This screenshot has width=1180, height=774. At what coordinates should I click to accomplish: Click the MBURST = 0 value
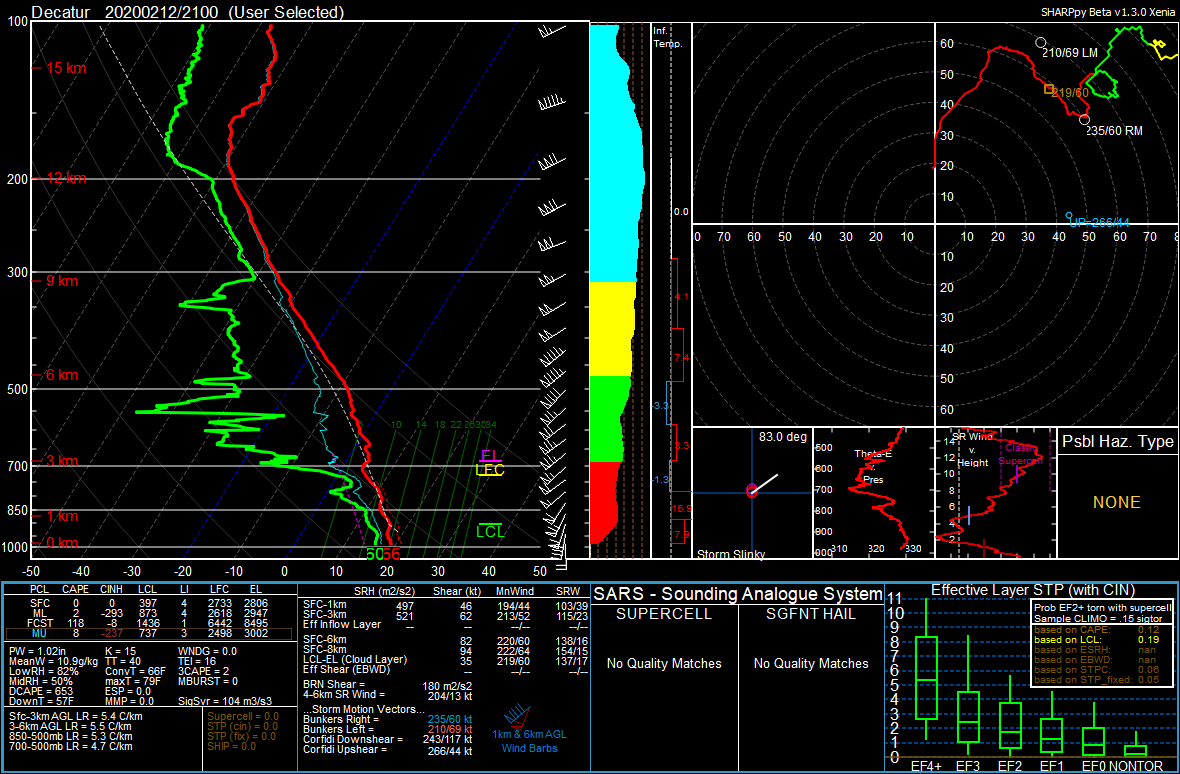tap(210, 681)
